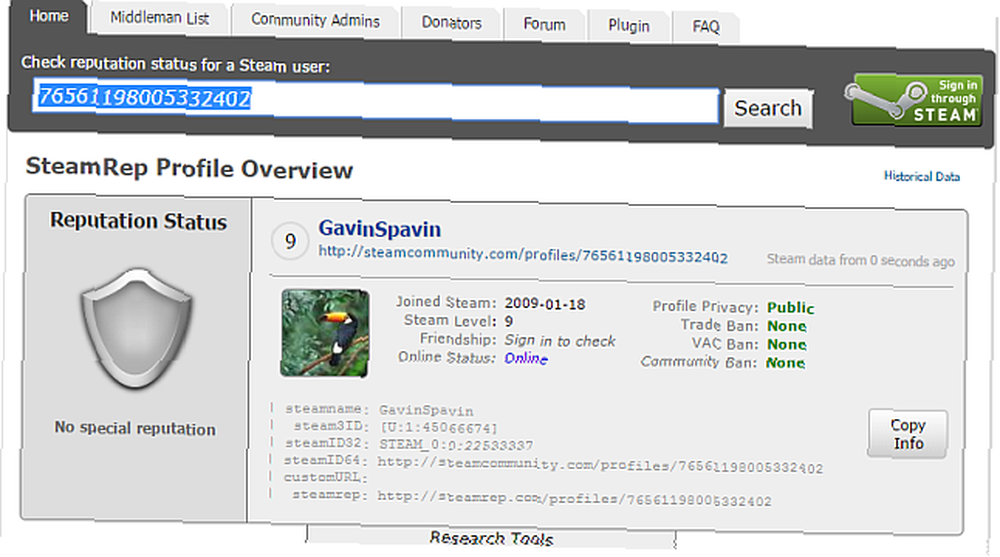Go to the Donators tab

pyautogui.click(x=451, y=23)
